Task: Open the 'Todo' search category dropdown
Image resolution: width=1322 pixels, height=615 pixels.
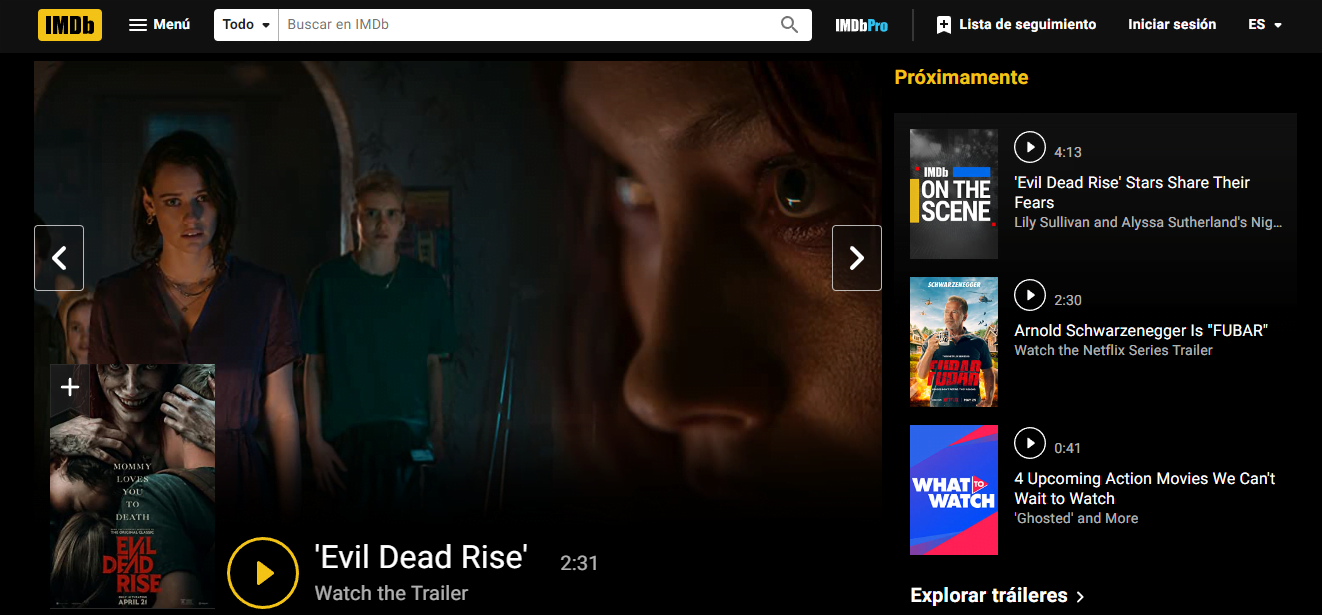Action: [245, 24]
